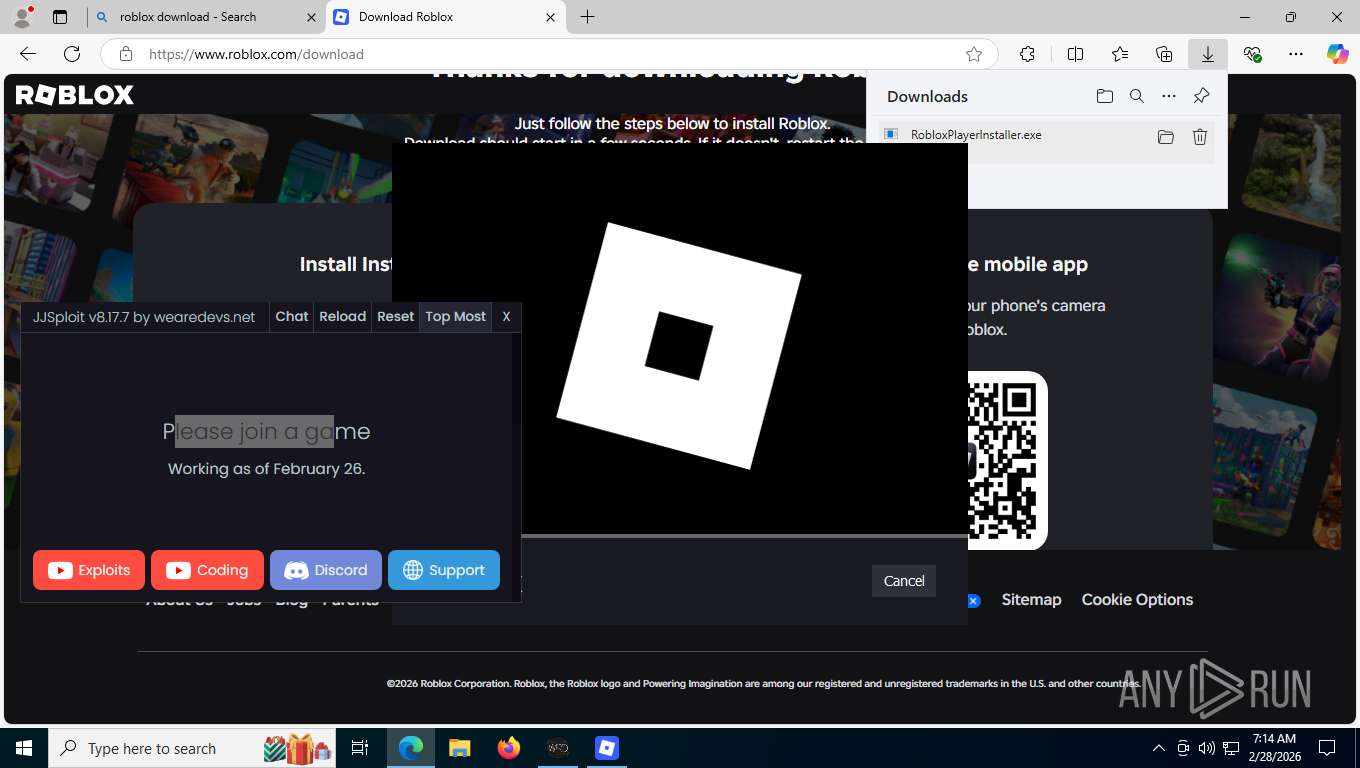The width and height of the screenshot is (1360, 768).
Task: Click the Edge profile avatar icon
Action: [21, 17]
